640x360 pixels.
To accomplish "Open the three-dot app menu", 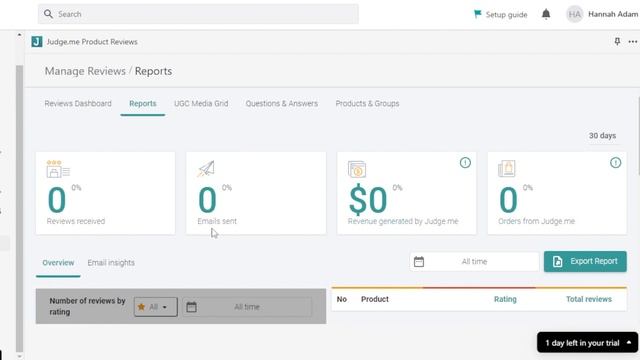I will (633, 42).
